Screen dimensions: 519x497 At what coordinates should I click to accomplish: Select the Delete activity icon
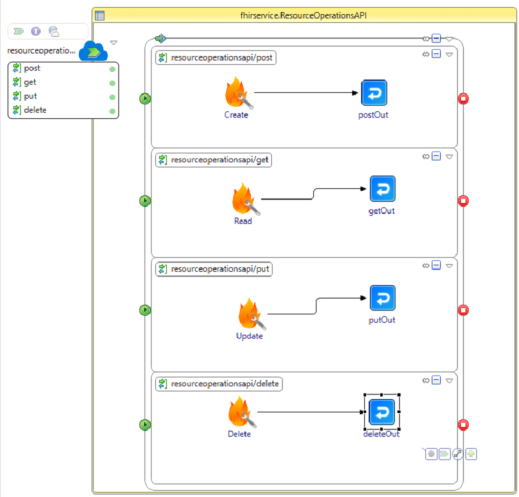click(x=242, y=412)
